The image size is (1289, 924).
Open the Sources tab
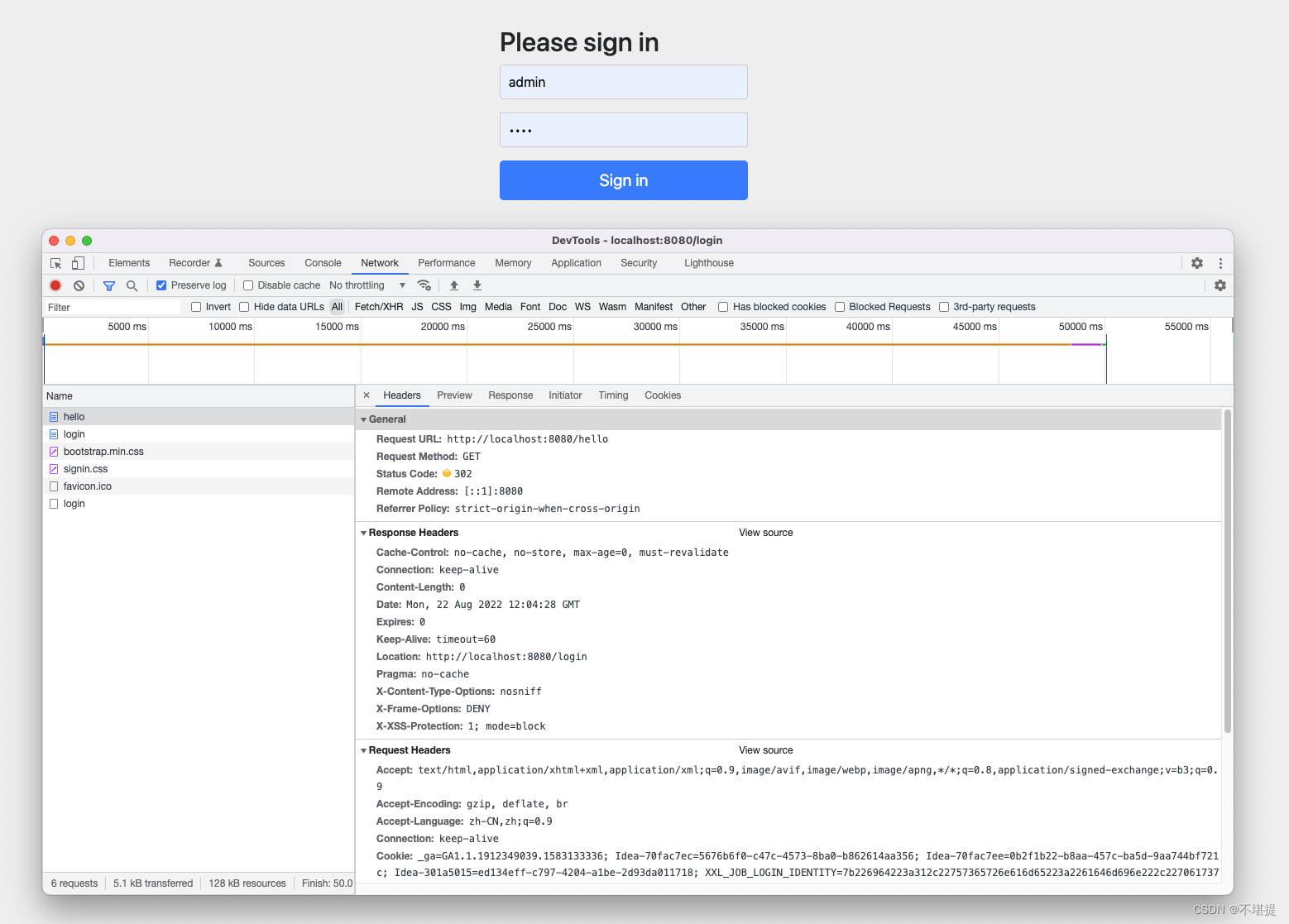pyautogui.click(x=266, y=263)
